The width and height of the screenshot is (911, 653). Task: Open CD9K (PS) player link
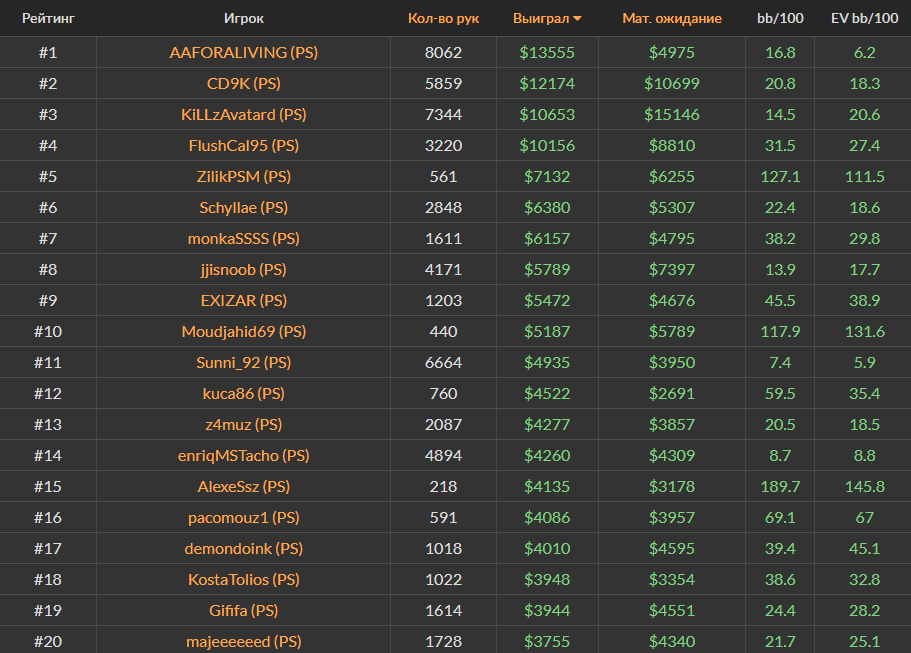point(244,83)
